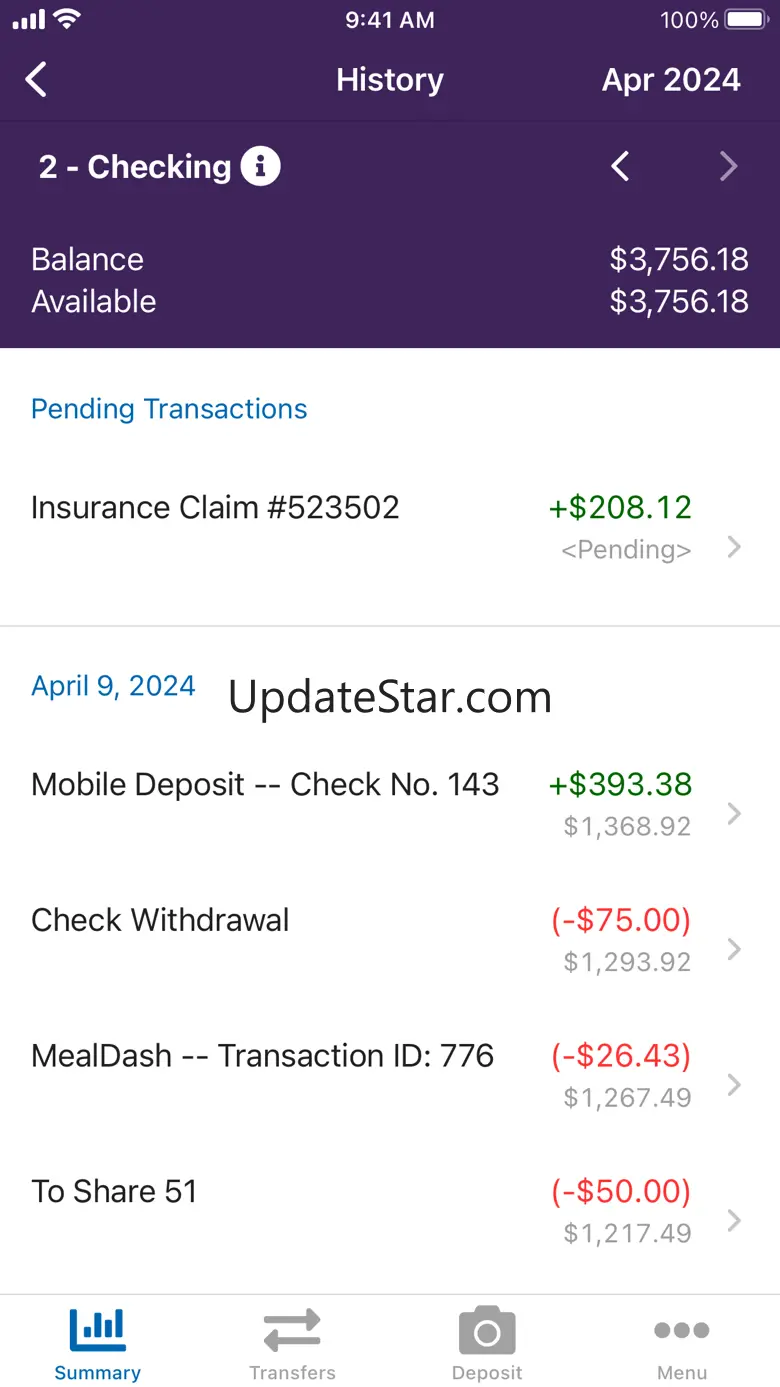Open the Transfers arrows icon
Image resolution: width=780 pixels, height=1387 pixels.
point(292,1331)
